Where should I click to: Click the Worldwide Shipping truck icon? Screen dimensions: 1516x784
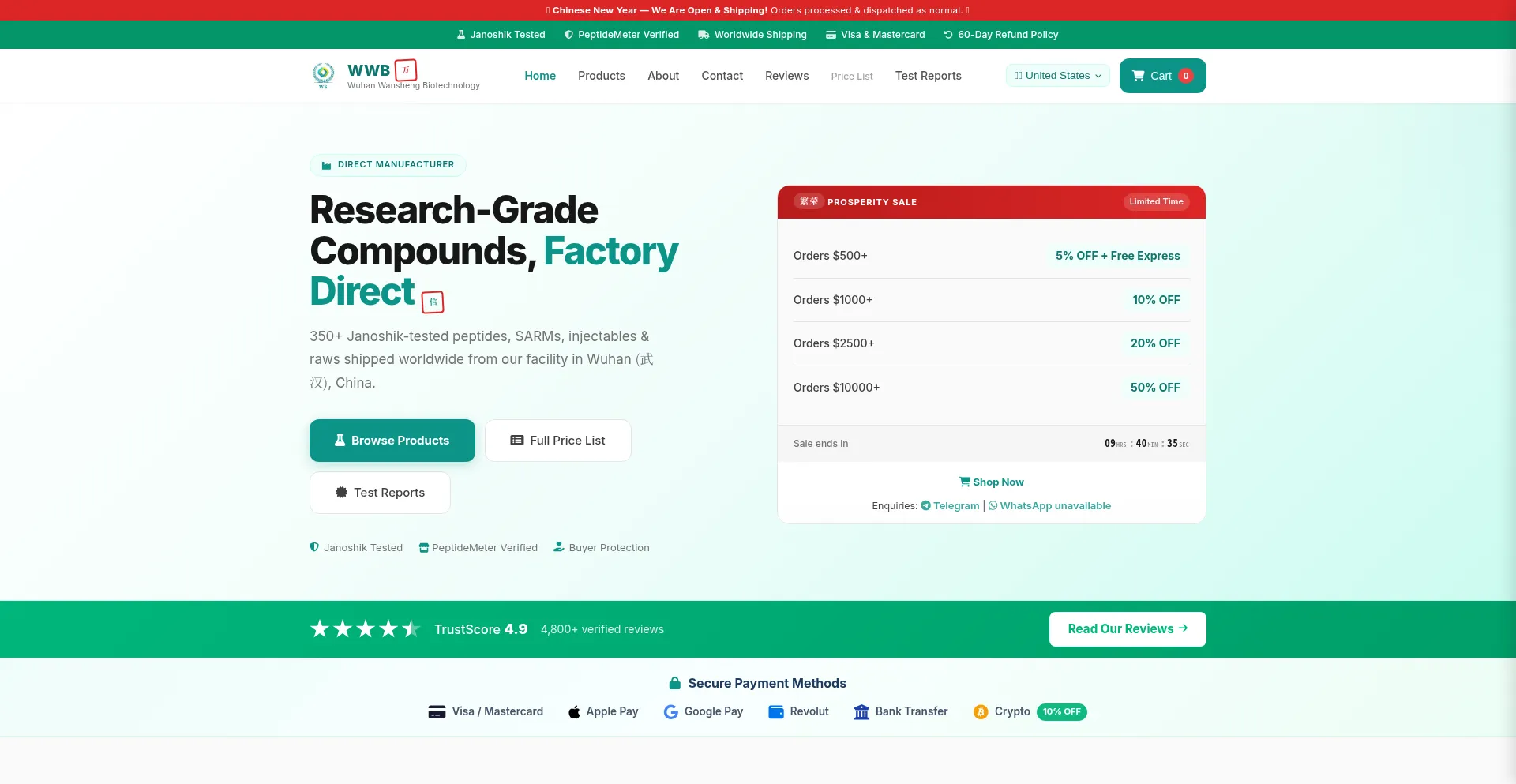click(x=704, y=35)
